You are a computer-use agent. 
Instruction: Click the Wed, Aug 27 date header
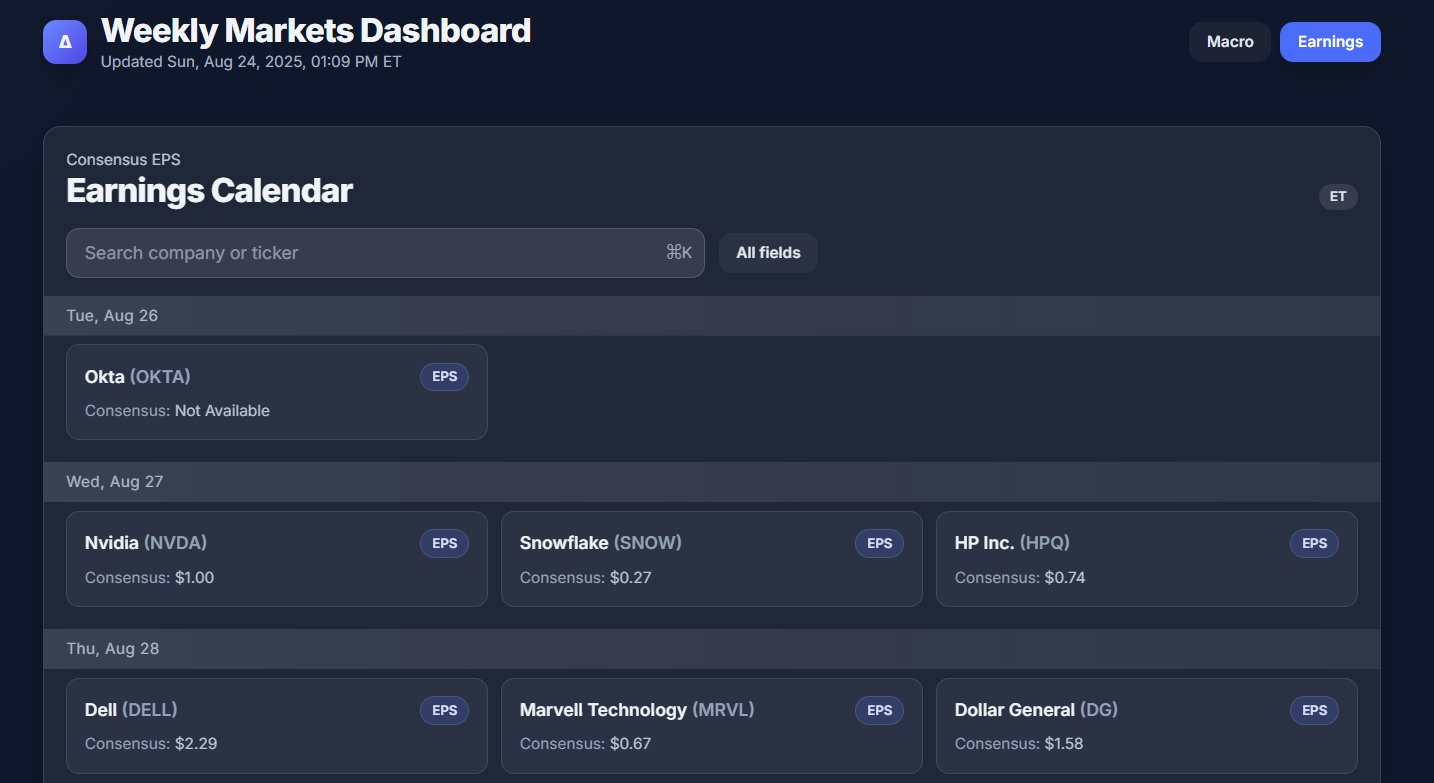(x=712, y=482)
